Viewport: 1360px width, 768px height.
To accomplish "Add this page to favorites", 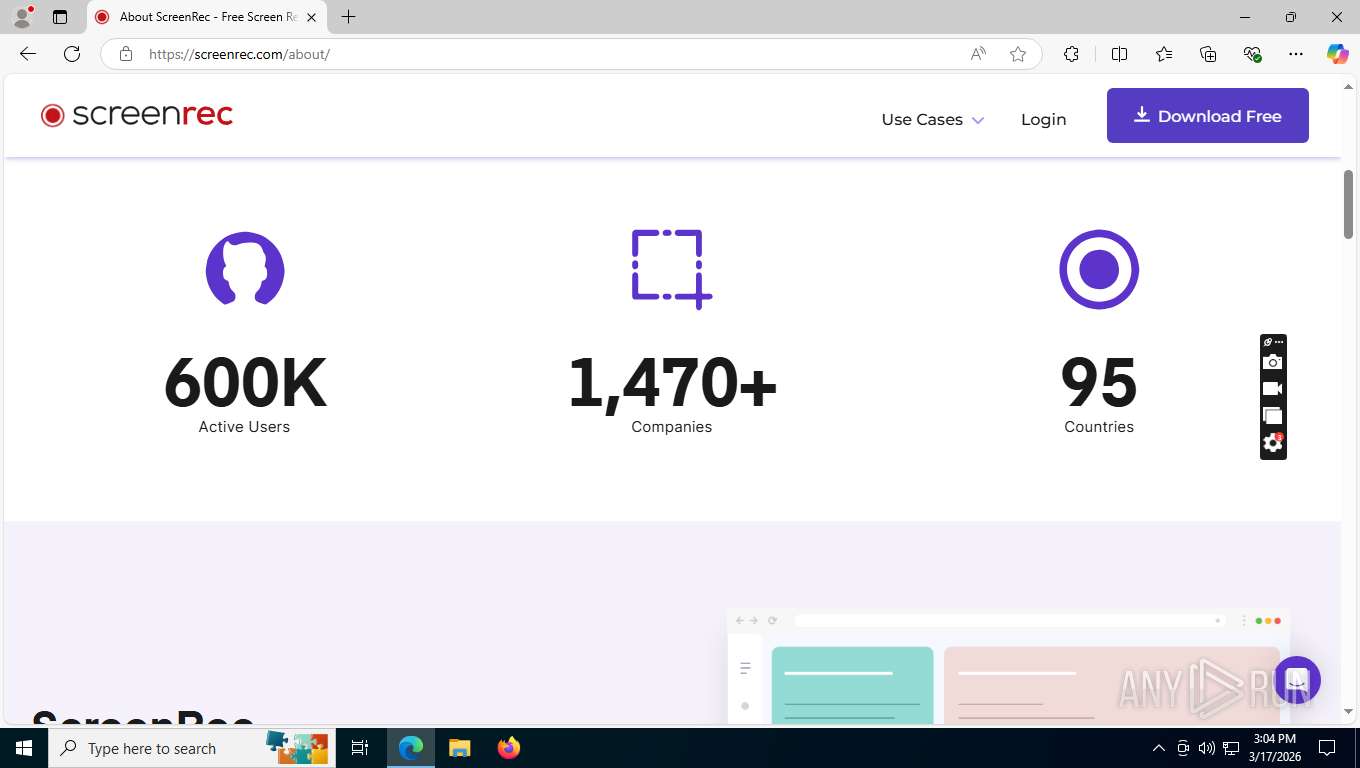I will 1018,54.
